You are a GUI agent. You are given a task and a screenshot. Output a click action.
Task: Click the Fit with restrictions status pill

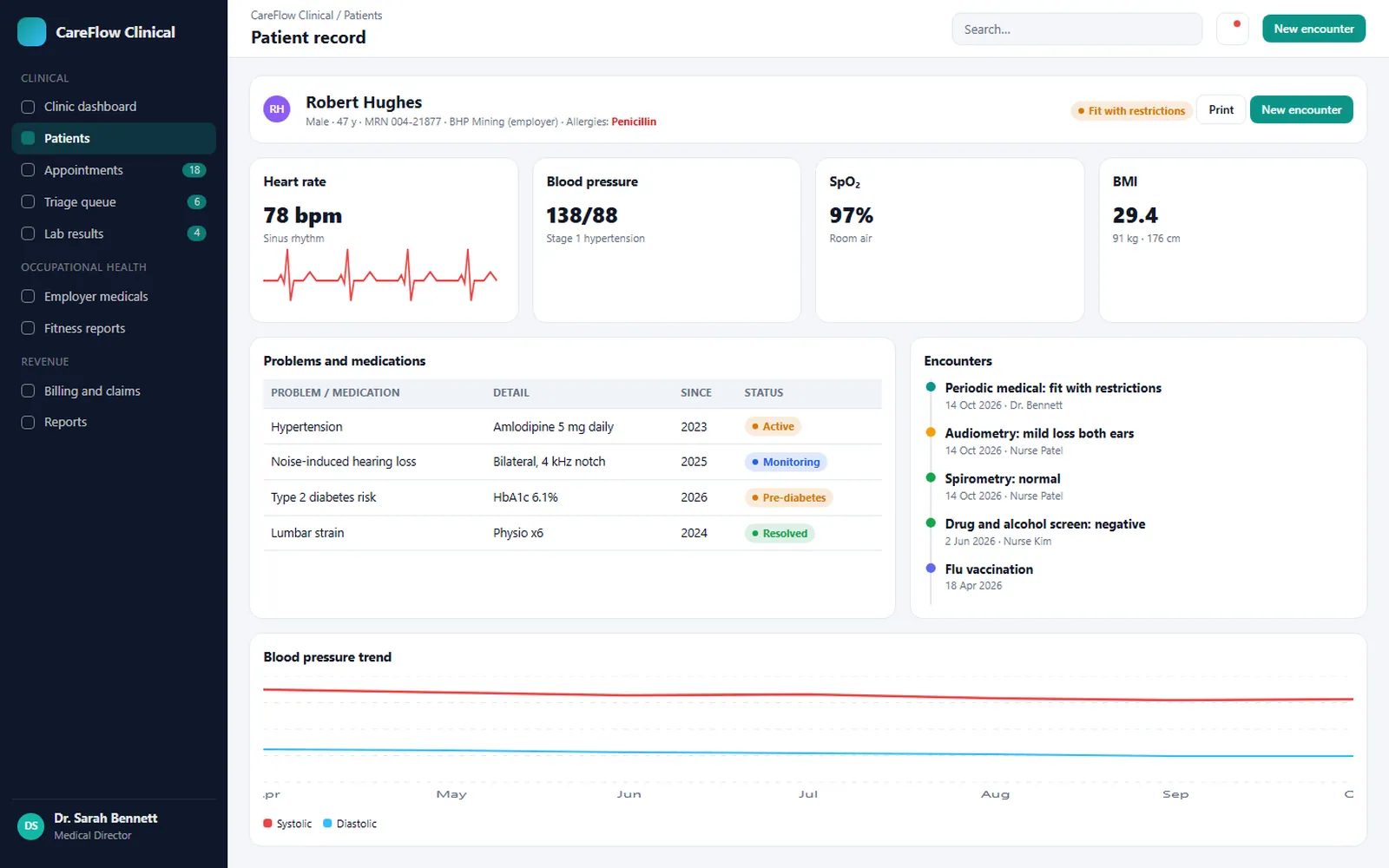pyautogui.click(x=1131, y=111)
